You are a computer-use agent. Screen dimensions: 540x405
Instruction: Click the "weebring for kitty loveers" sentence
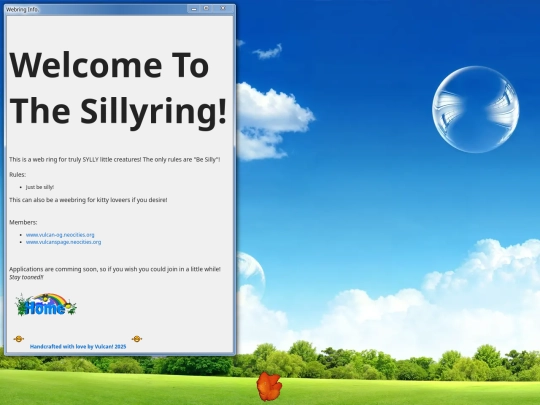[88, 200]
